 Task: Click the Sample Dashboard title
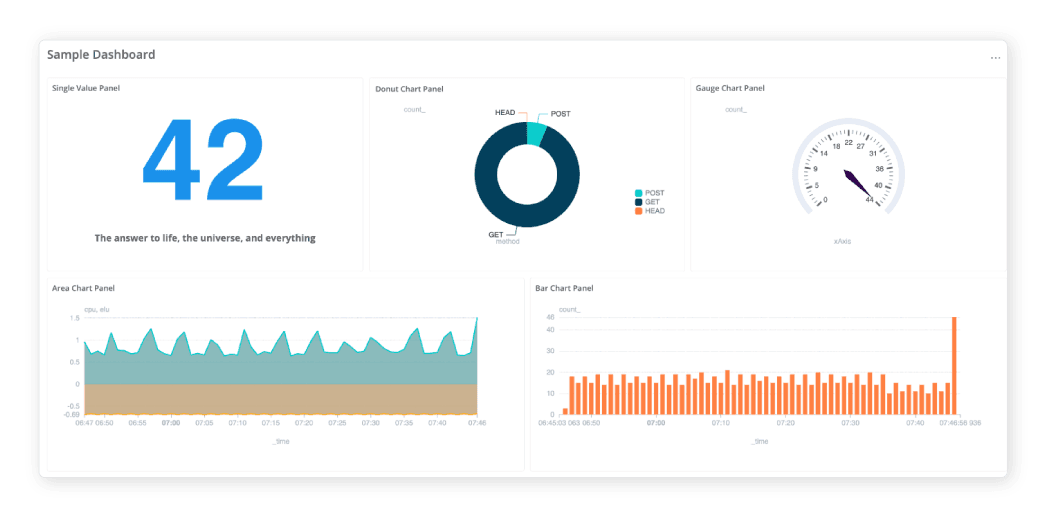101,55
